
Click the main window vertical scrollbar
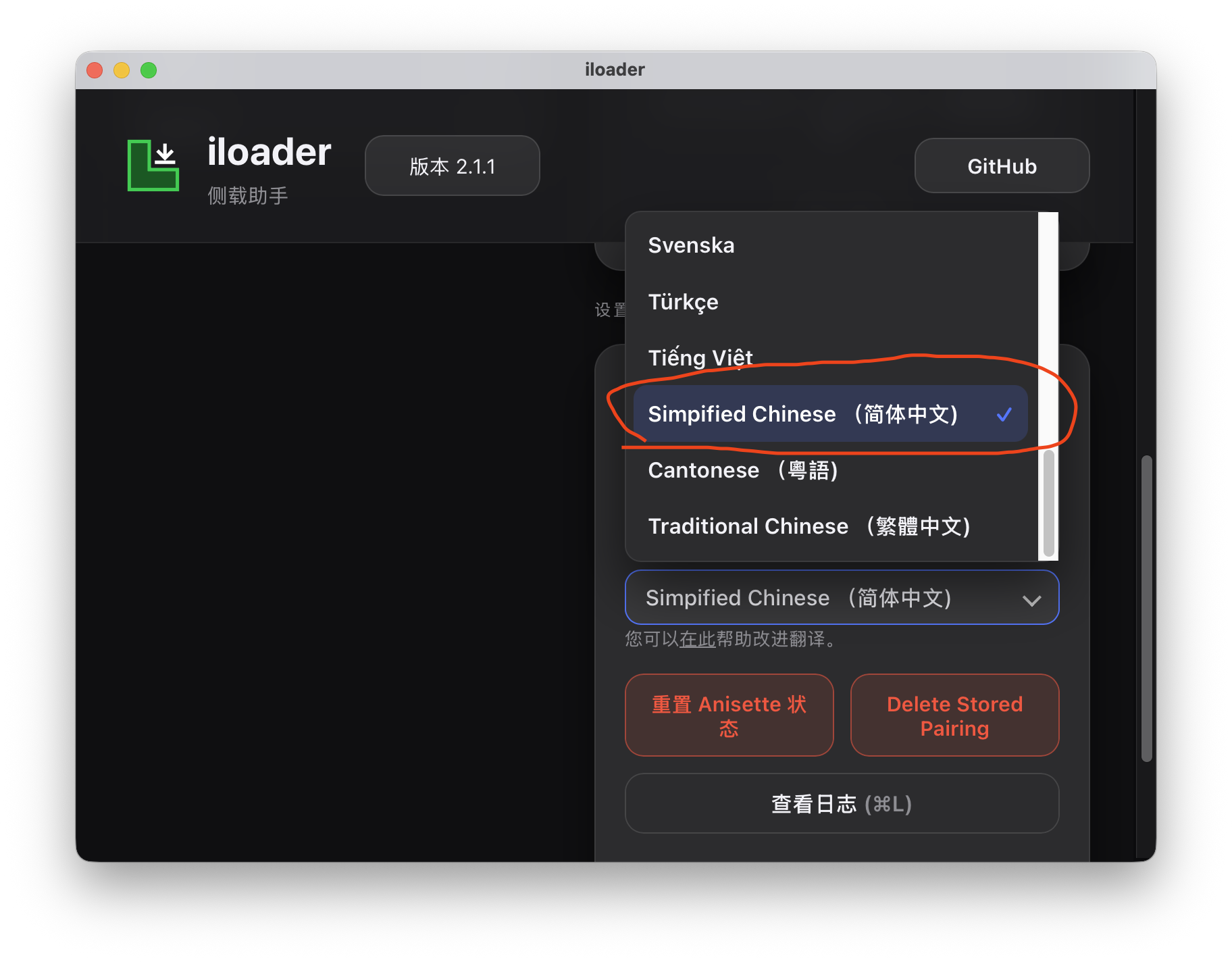pyautogui.click(x=1146, y=608)
